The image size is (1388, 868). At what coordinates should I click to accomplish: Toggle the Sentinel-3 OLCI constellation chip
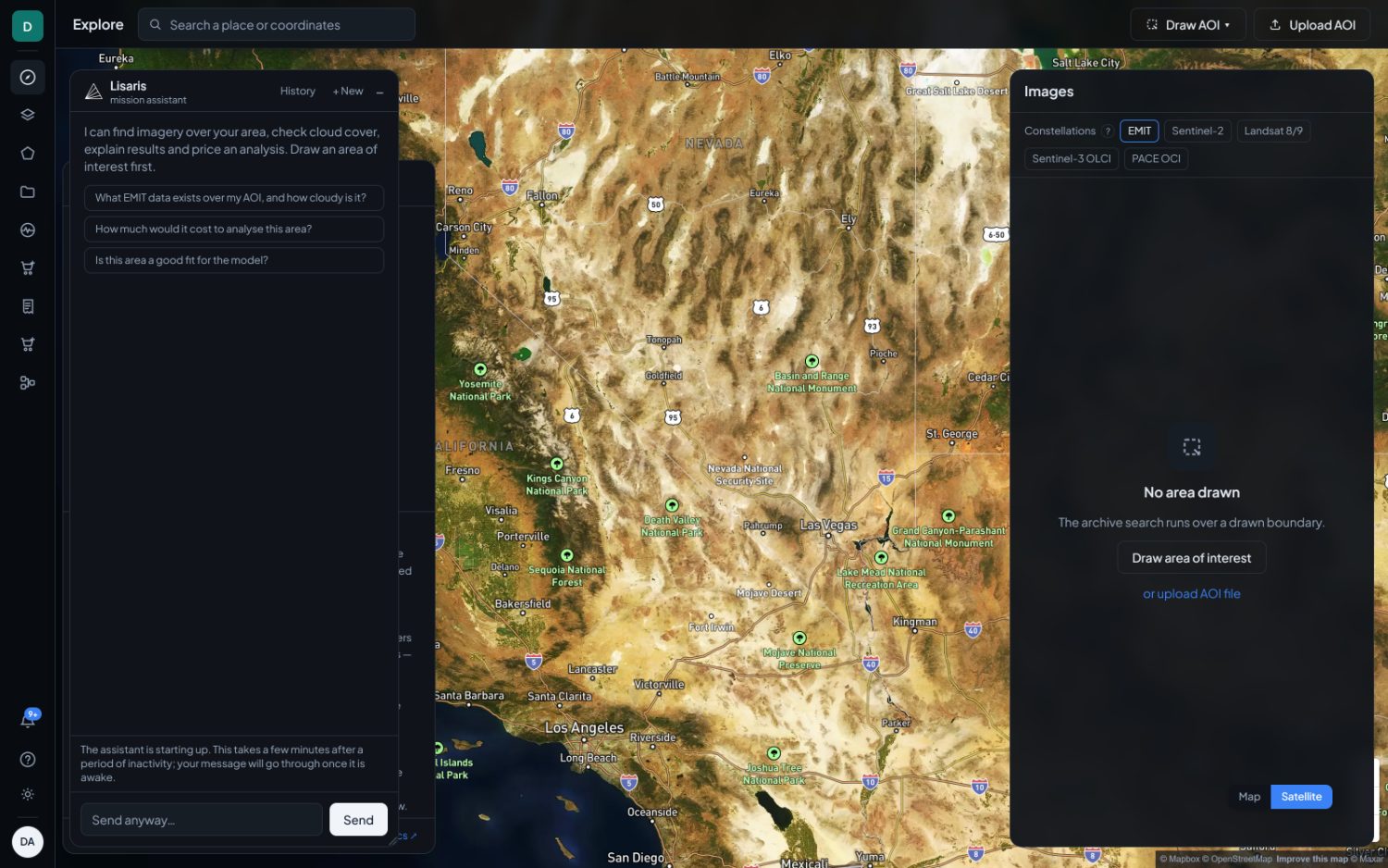pyautogui.click(x=1072, y=159)
